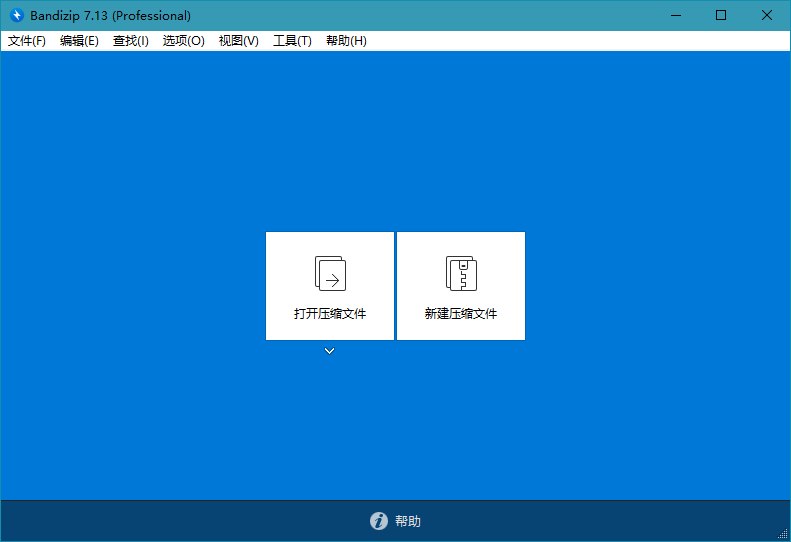Open the 文件(F) menu

(x=27, y=41)
